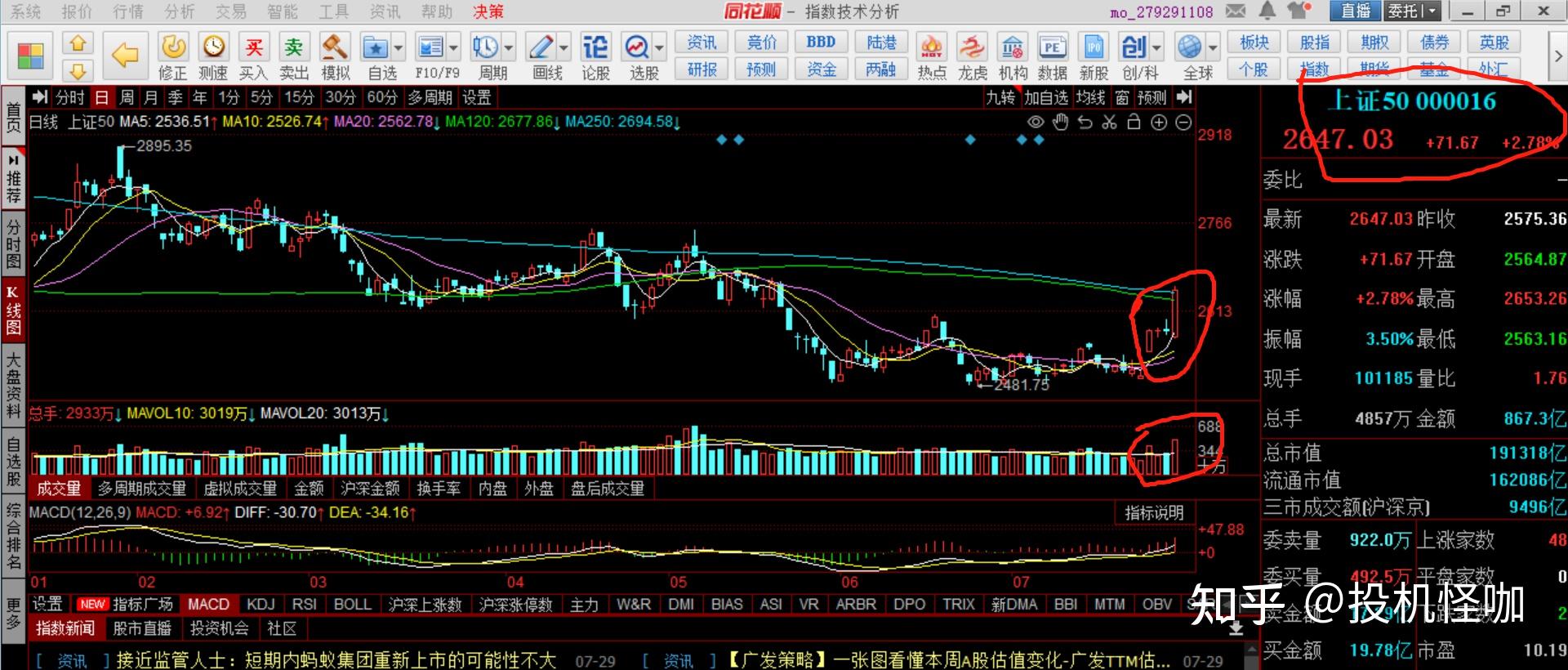Select the 画线 pencil drawing tool

point(540,47)
